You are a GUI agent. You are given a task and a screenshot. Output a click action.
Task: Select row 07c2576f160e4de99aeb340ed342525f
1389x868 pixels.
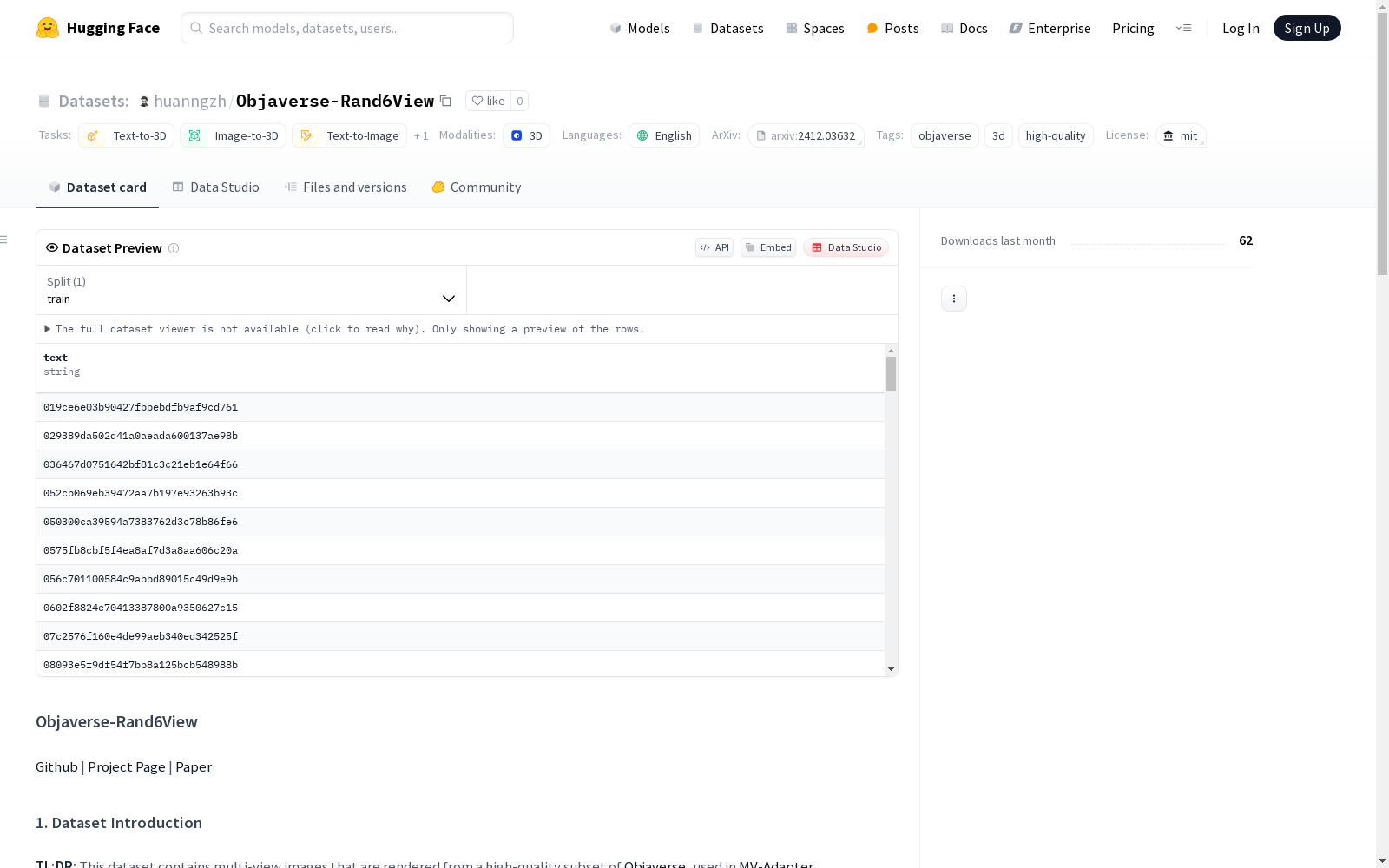pos(460,636)
